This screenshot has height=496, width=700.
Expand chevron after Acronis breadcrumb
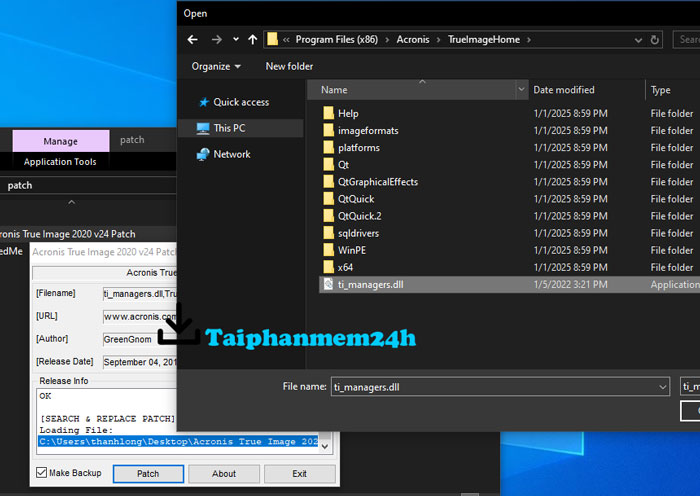(438, 40)
